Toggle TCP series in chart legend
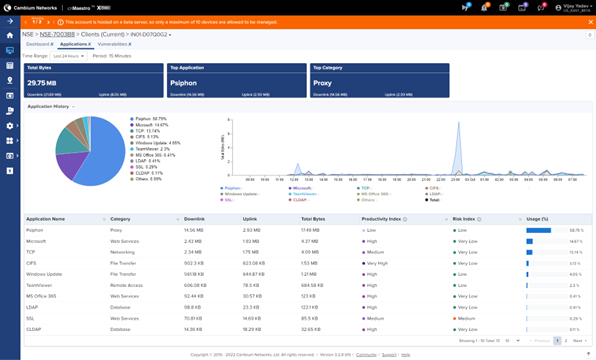Screen dimensions: 596x360 [x=364, y=188]
